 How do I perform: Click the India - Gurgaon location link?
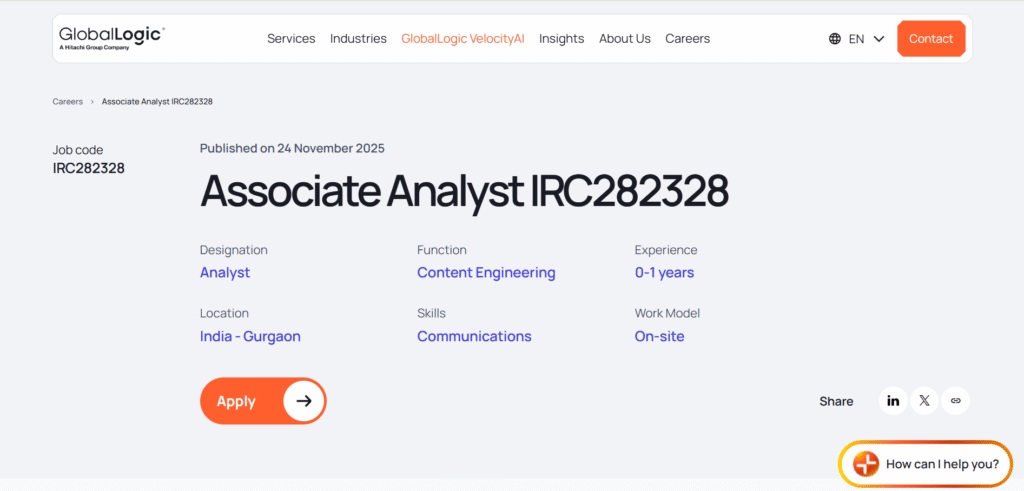point(250,337)
